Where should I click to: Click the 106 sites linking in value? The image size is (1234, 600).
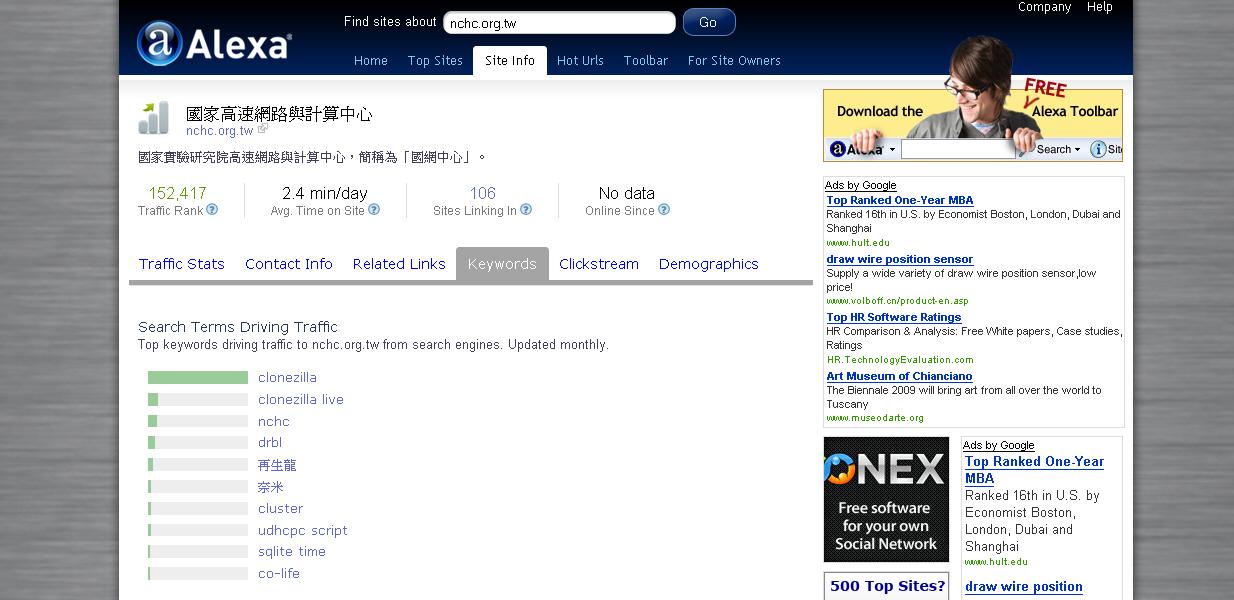(483, 193)
